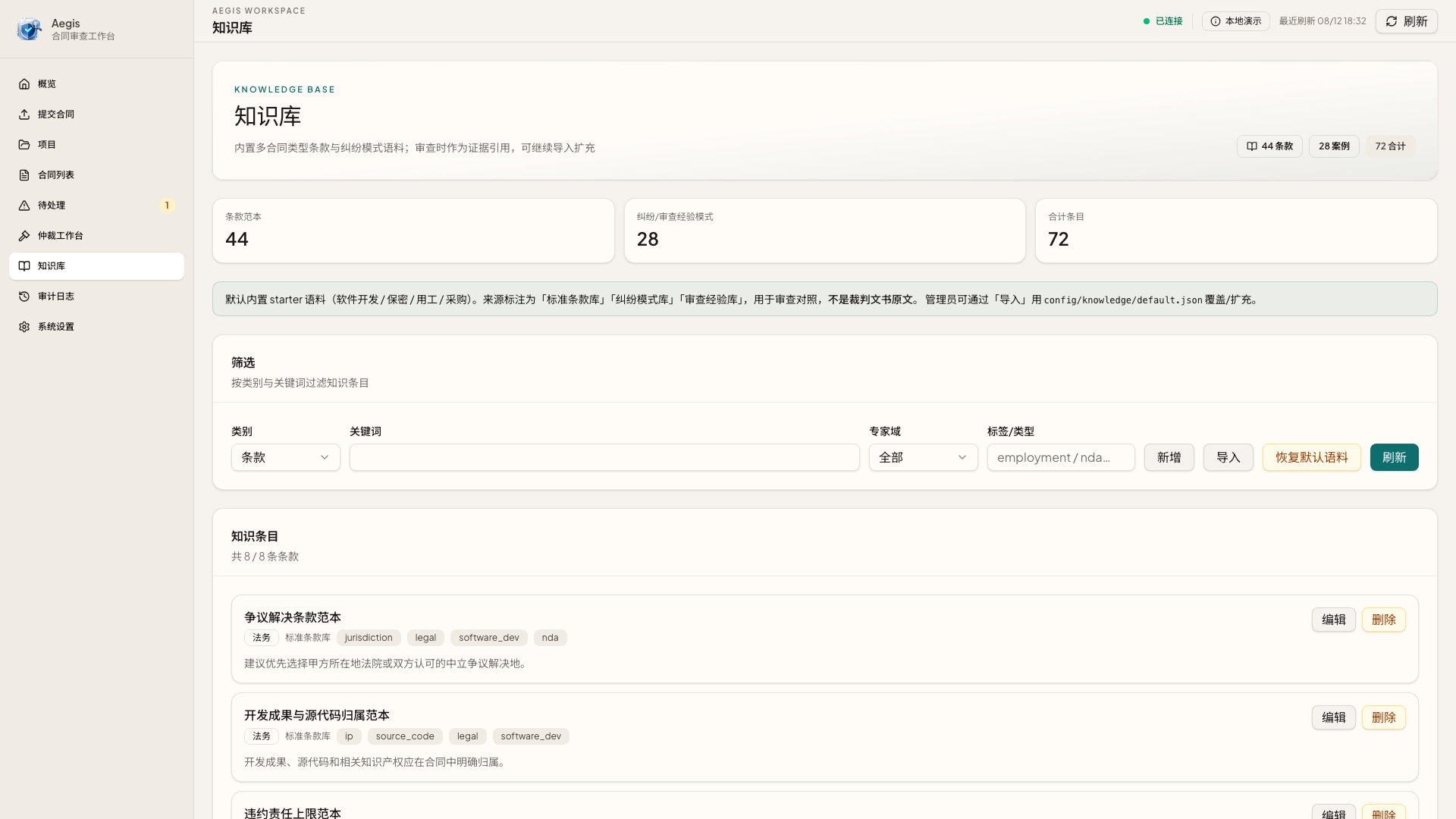Edit the 争议解决条款范本 entry
1456x819 pixels.
tap(1334, 620)
